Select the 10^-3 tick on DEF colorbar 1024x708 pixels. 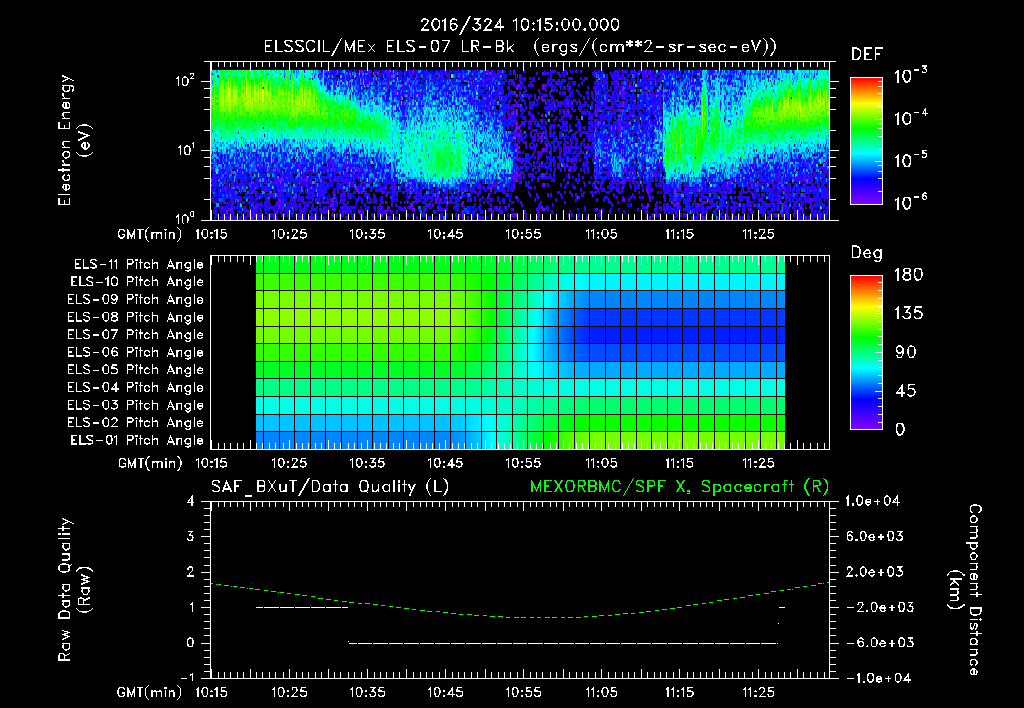pos(910,76)
